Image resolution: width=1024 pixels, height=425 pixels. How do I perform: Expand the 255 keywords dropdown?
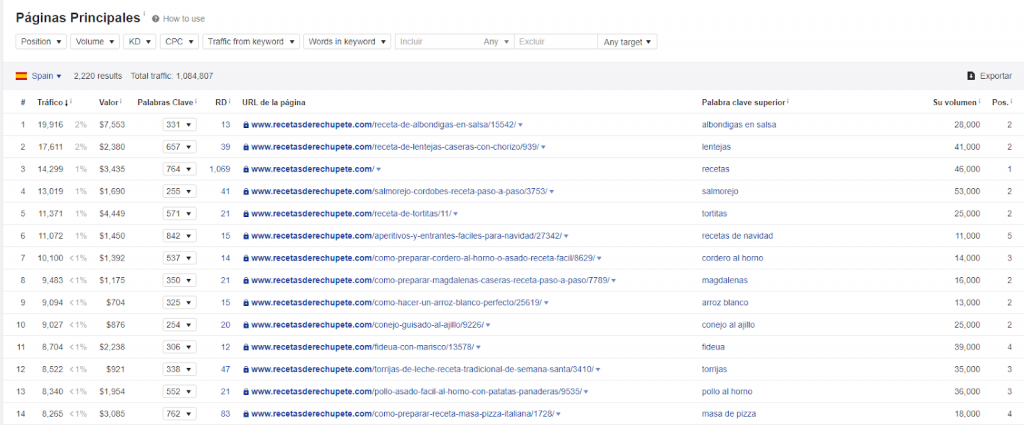180,191
